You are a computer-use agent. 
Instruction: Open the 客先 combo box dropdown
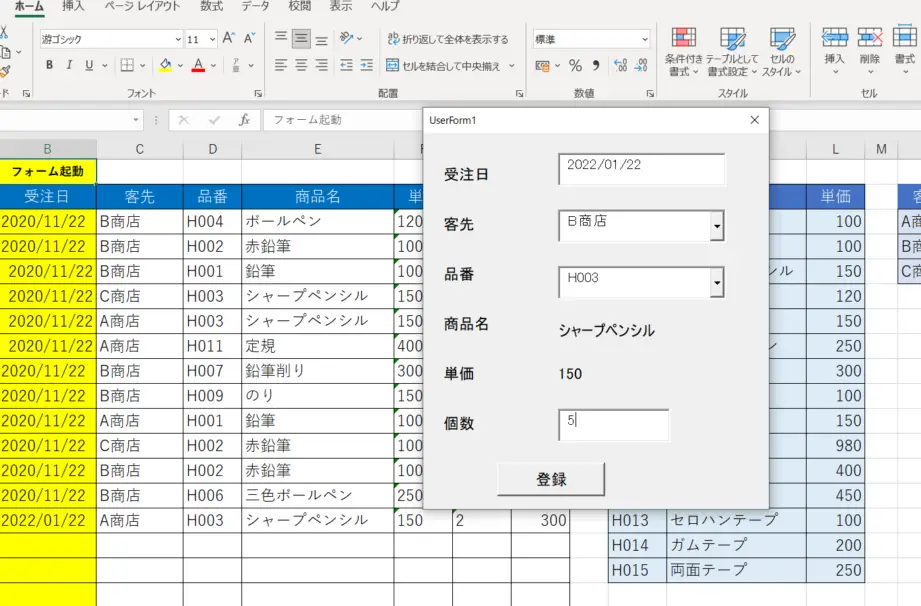[717, 226]
